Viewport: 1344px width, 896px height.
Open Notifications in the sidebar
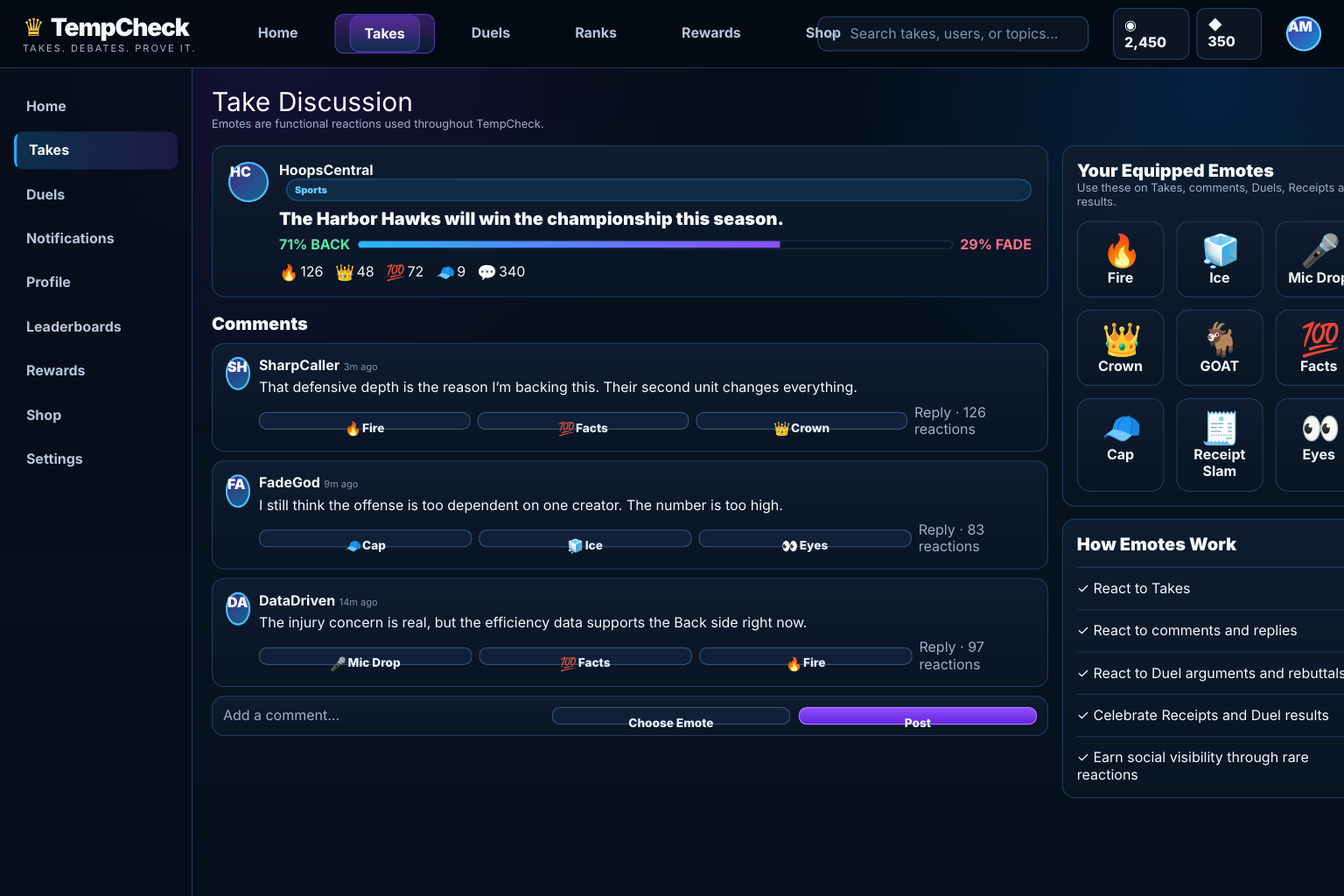click(x=70, y=238)
